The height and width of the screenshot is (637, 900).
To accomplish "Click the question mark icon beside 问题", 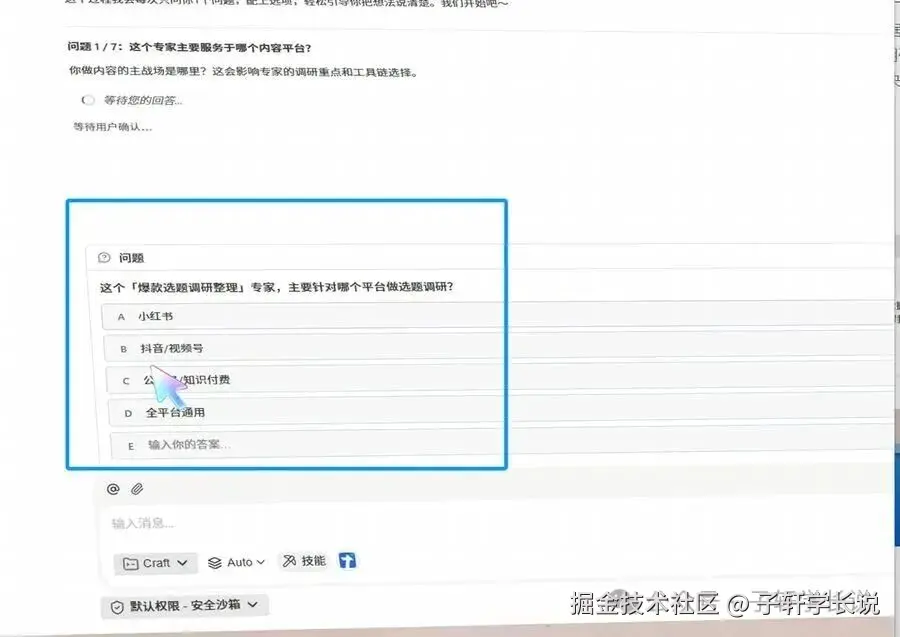I will tap(104, 258).
